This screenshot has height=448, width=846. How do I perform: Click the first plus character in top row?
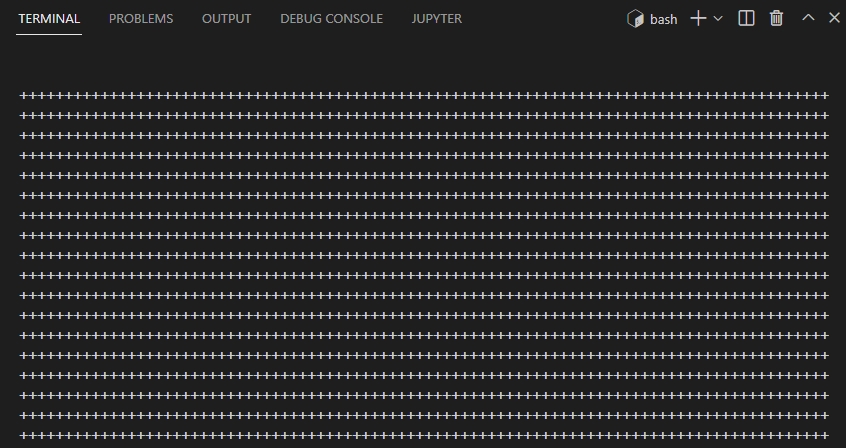23,96
